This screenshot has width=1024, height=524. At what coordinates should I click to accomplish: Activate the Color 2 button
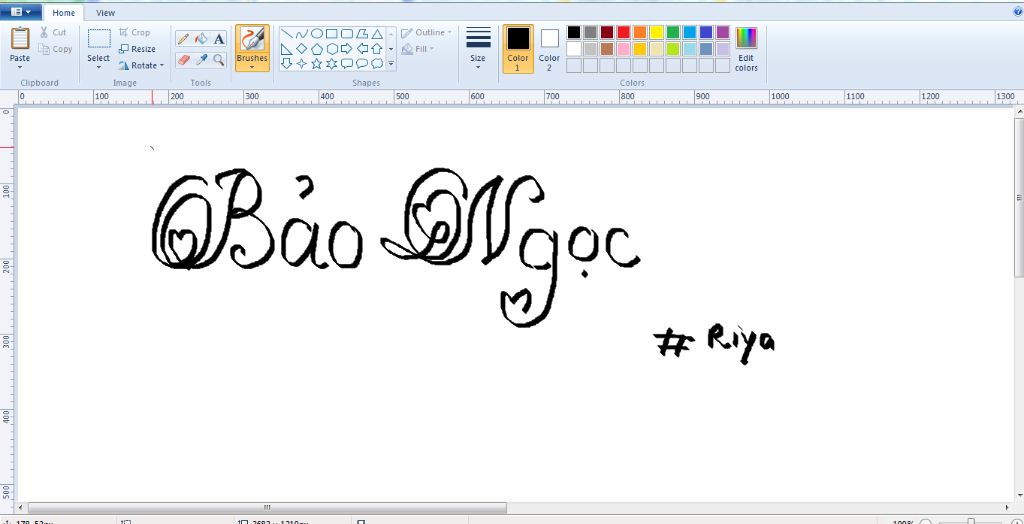(549, 48)
